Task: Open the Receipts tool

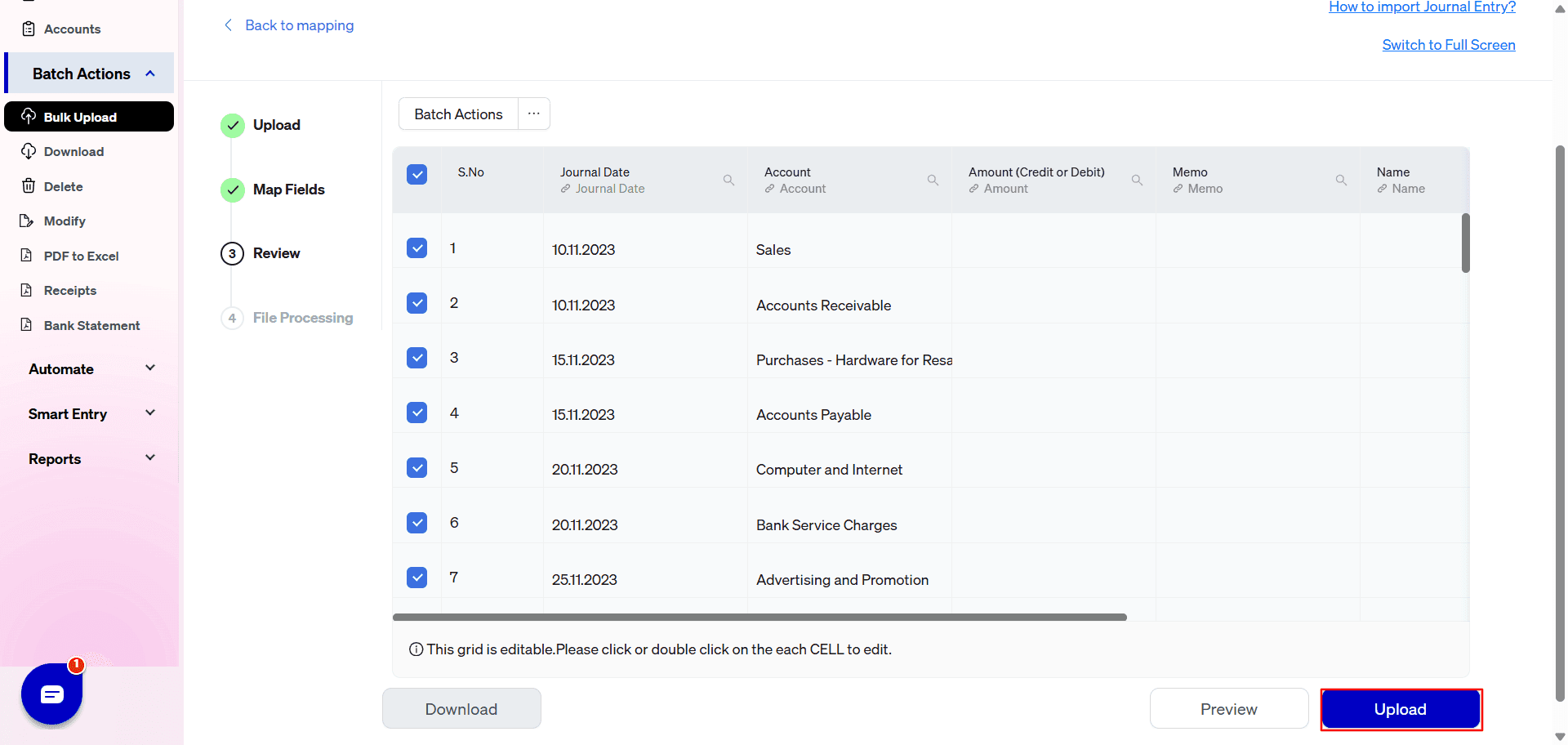Action: [x=69, y=290]
